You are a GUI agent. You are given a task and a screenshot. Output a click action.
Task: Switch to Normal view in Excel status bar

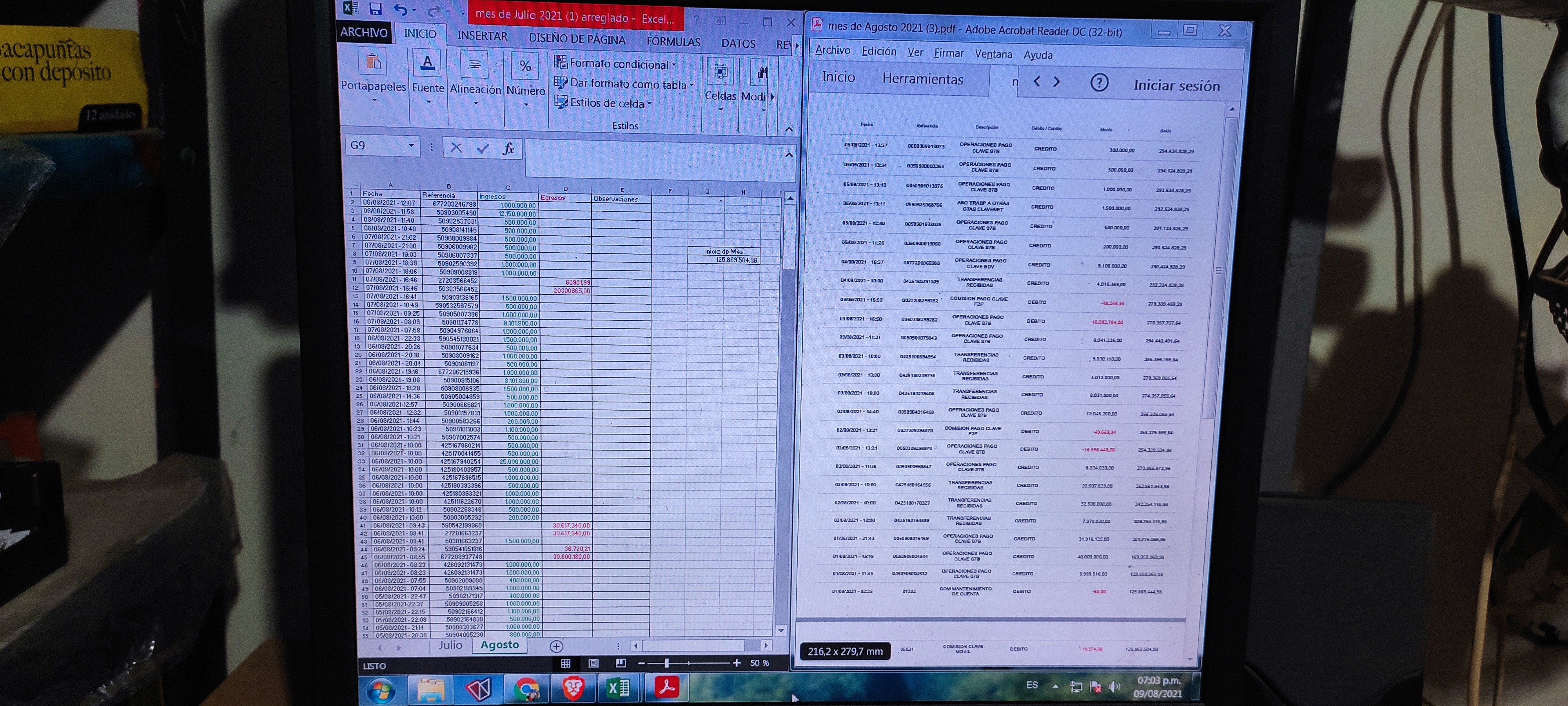coord(566,663)
